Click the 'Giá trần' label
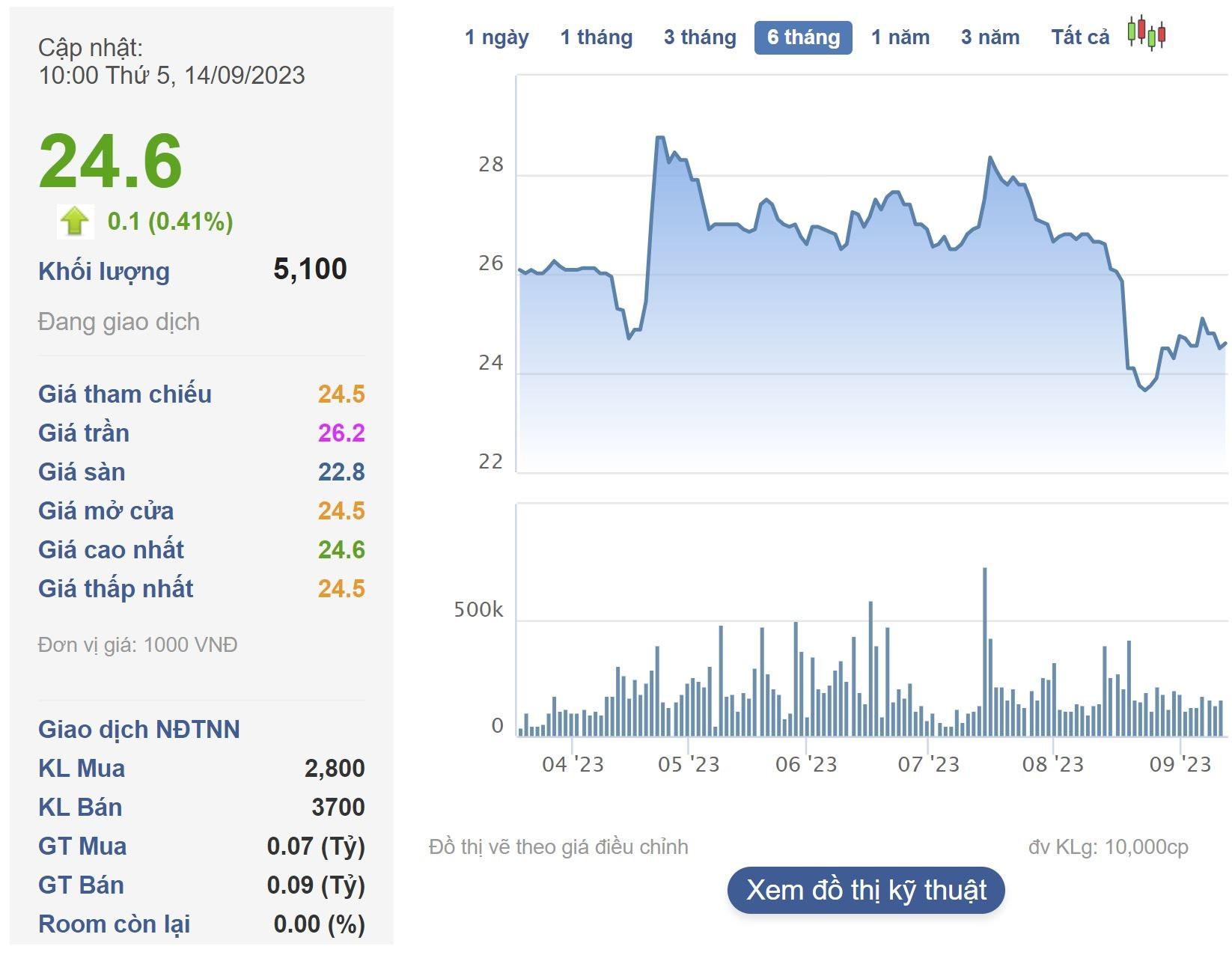1232x958 pixels. [x=84, y=433]
